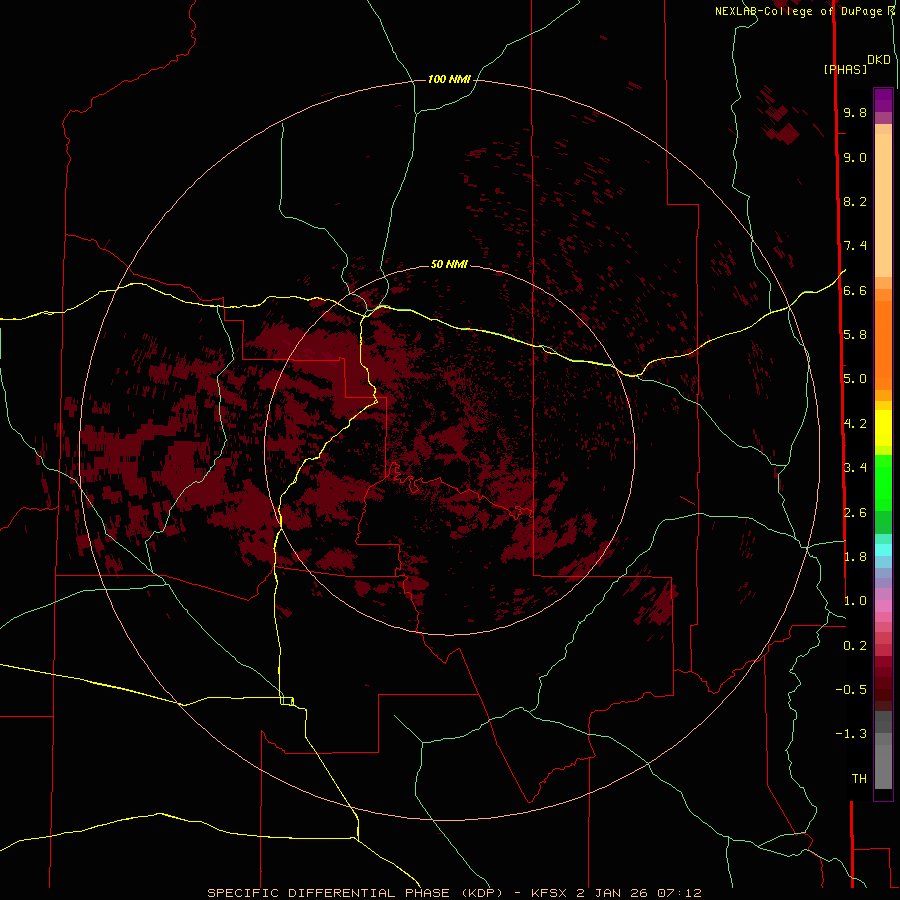Pick the pink band of the color scale
Screen dimensions: 900x900
pyautogui.click(x=883, y=606)
